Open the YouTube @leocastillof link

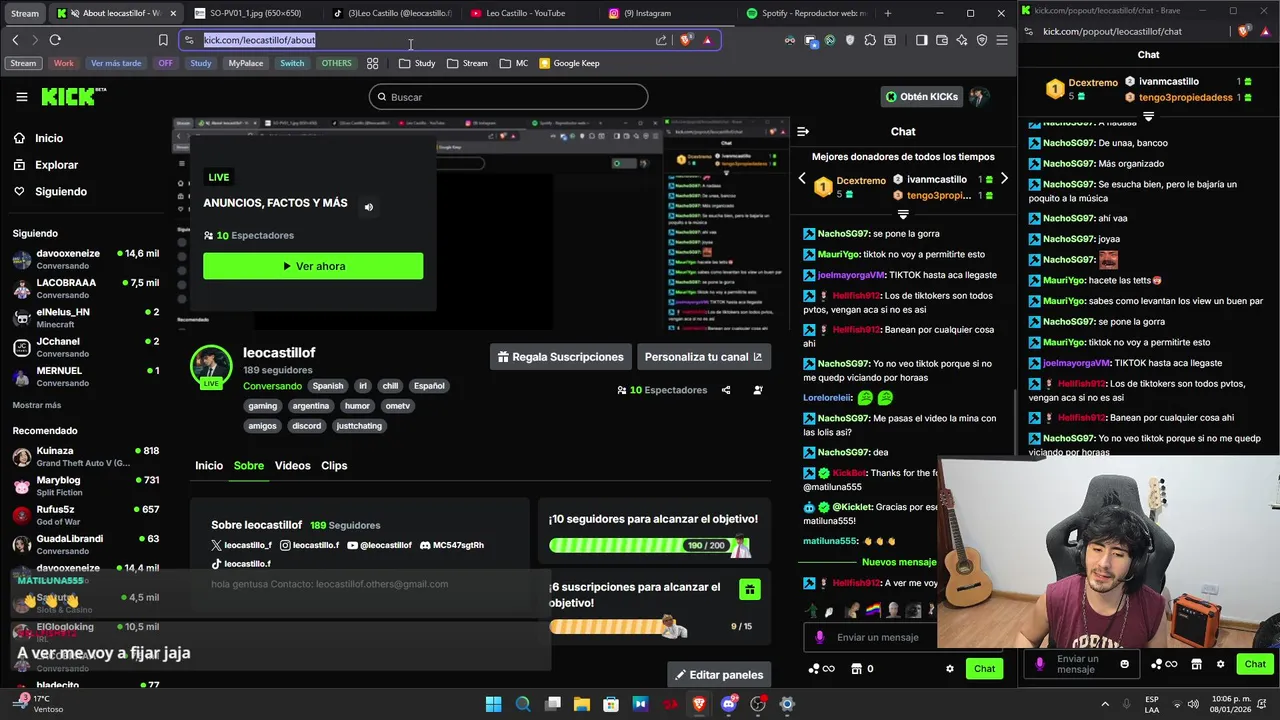379,545
